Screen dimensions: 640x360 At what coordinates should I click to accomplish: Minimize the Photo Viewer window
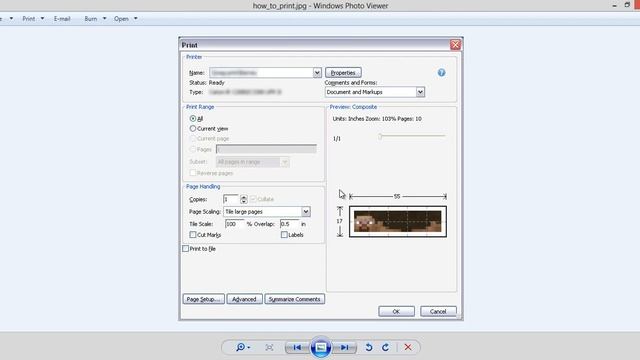coord(615,5)
